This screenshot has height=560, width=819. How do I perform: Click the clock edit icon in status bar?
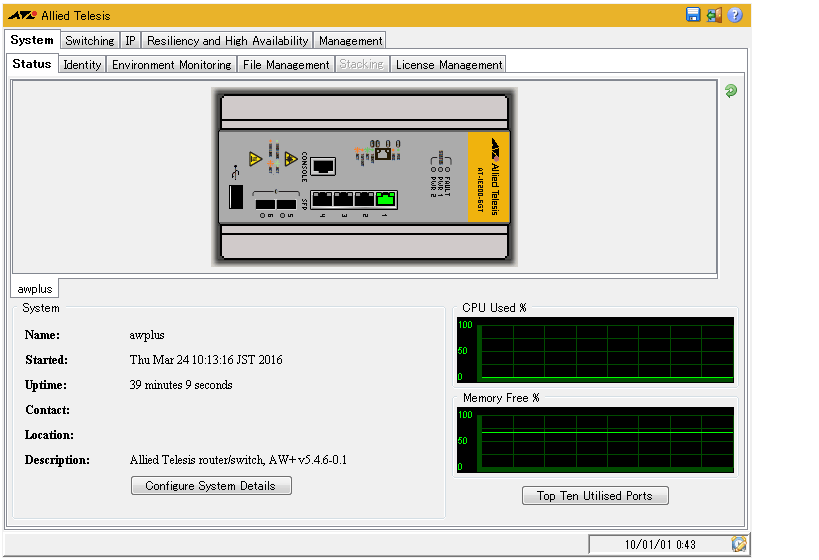point(739,544)
